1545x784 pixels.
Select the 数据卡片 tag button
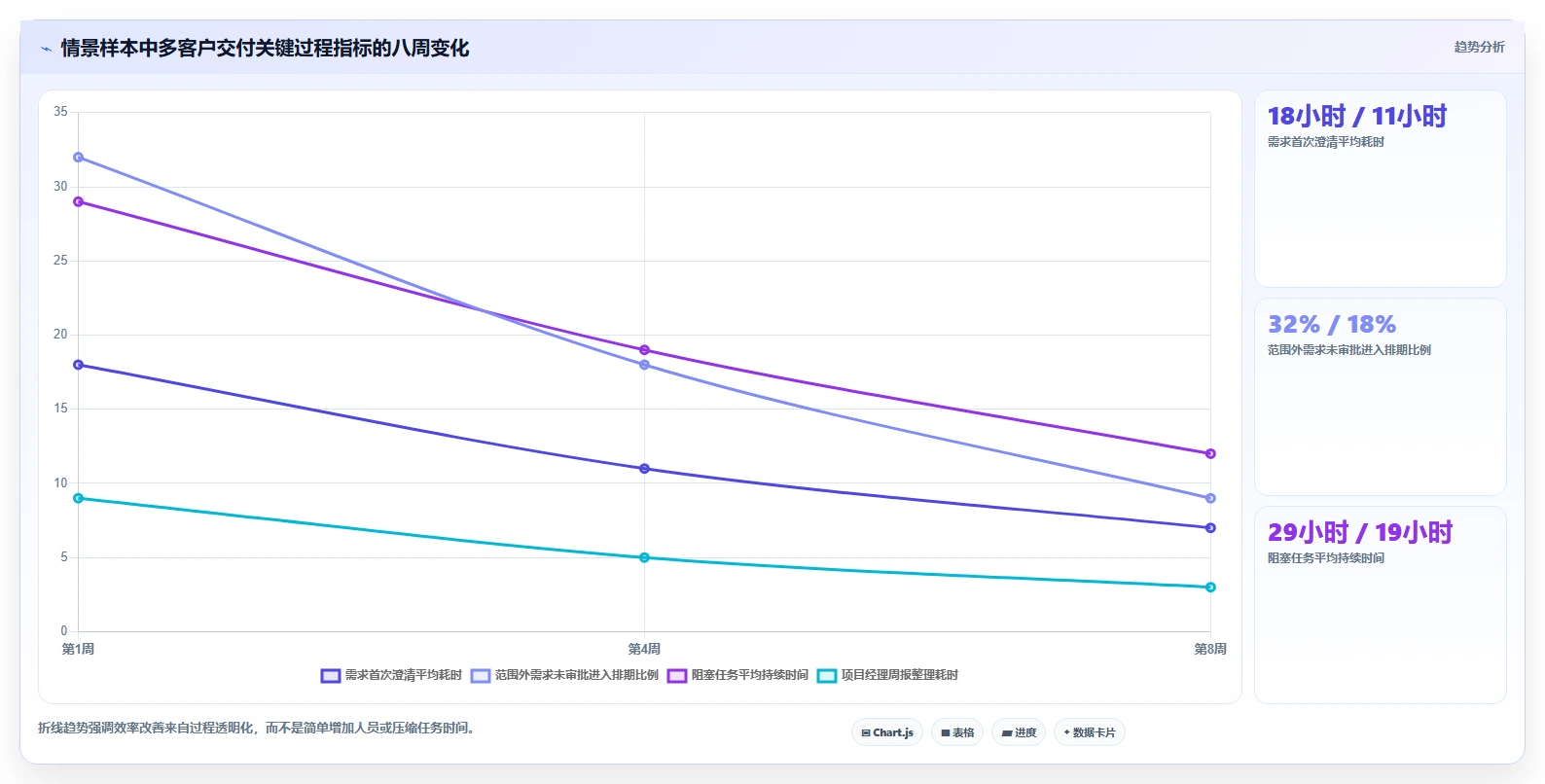[1090, 732]
